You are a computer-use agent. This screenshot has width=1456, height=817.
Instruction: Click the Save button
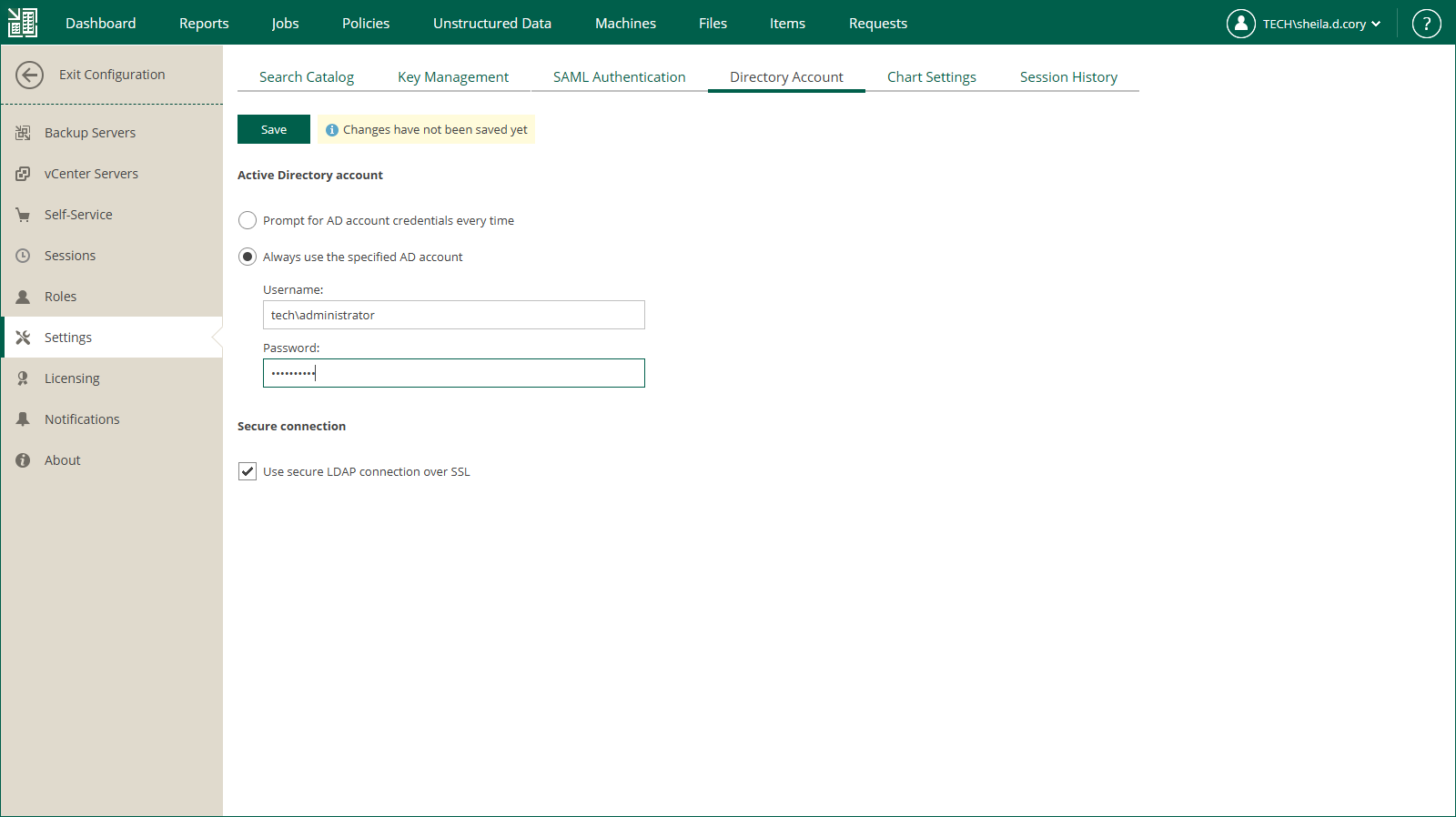click(x=274, y=129)
